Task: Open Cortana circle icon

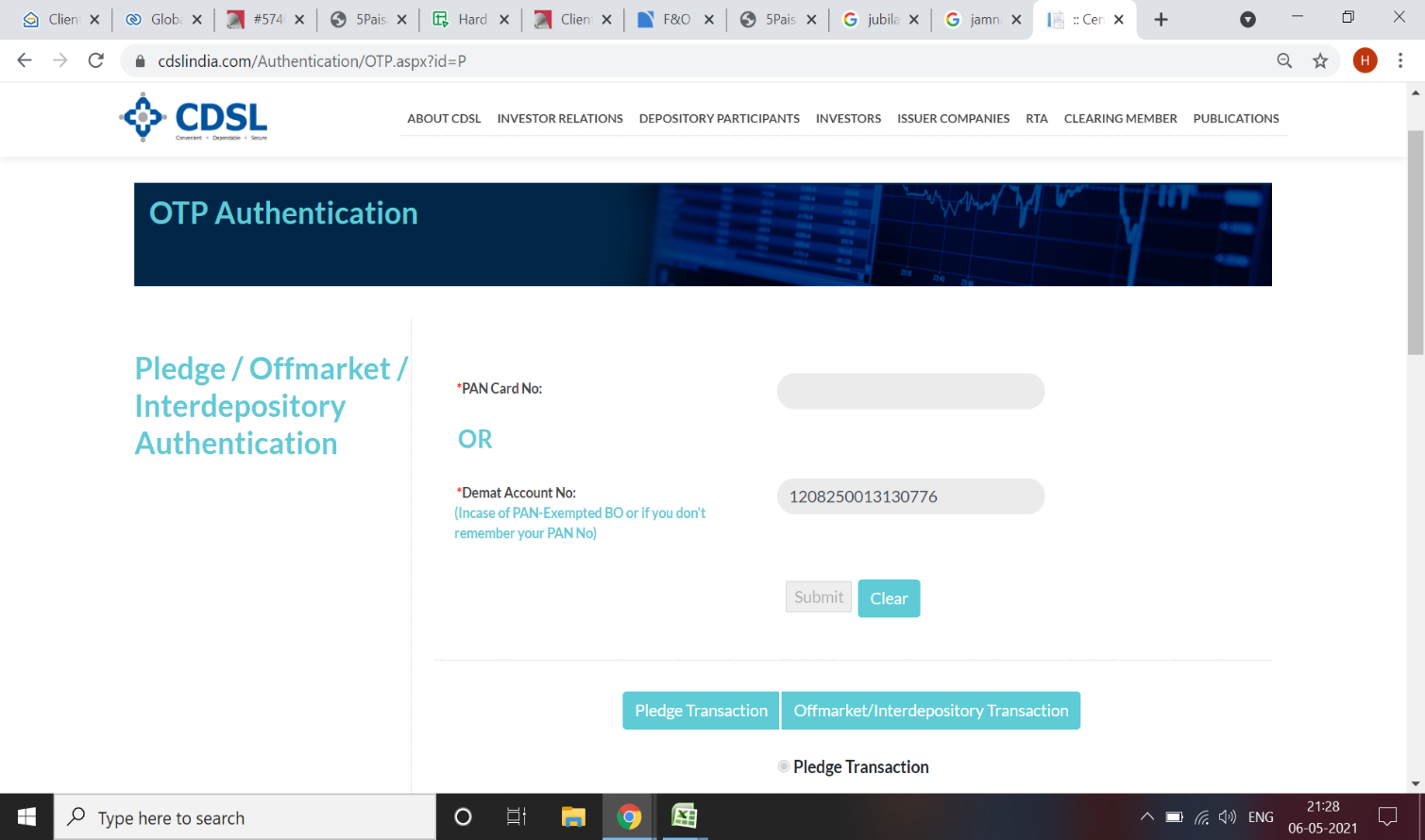Action: tap(463, 816)
